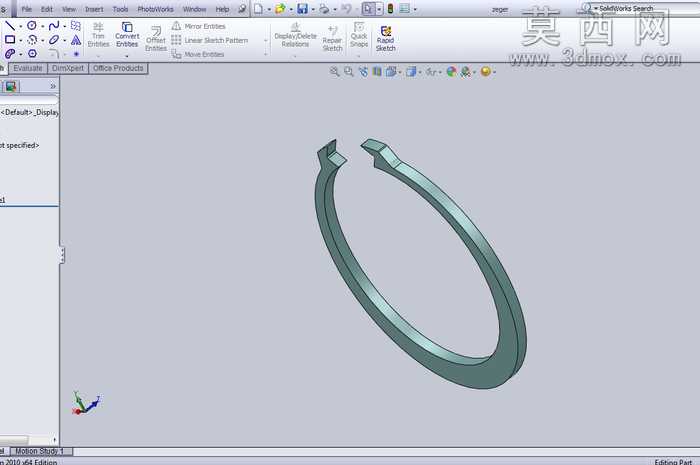Switch to the Evaluate tab
The width and height of the screenshot is (700, 465).
[28, 68]
